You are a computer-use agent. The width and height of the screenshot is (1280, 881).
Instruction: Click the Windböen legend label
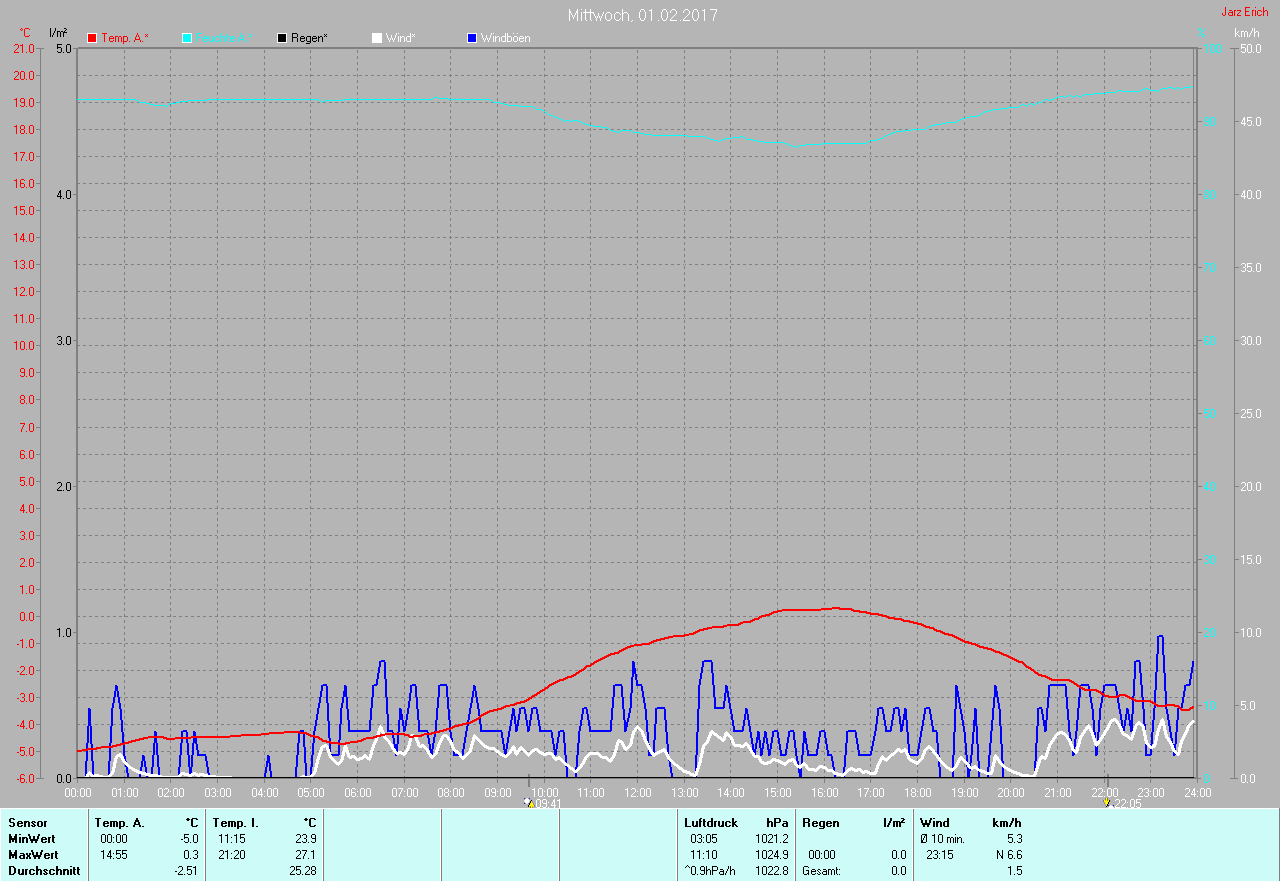505,38
